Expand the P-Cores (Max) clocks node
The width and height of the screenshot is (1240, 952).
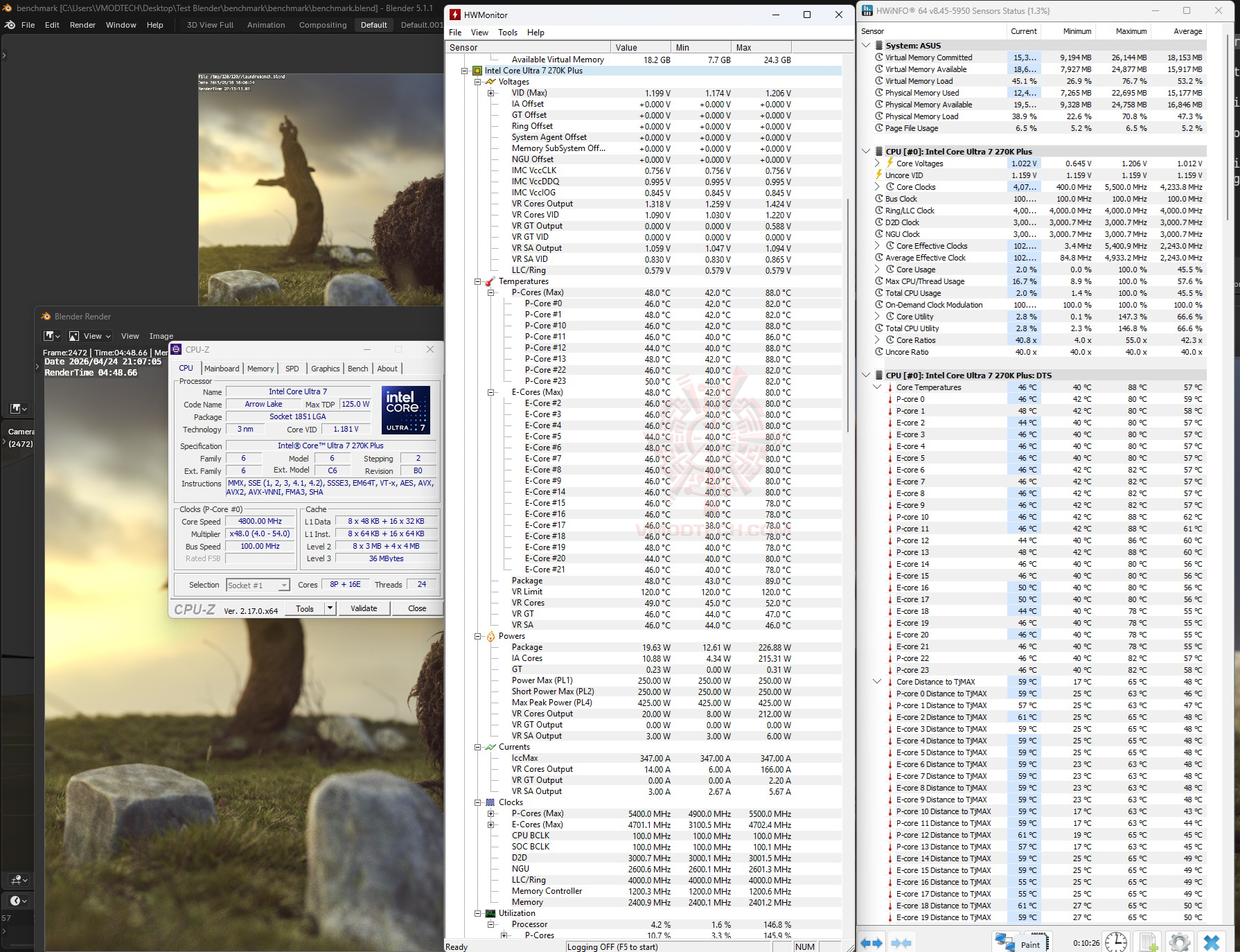490,813
